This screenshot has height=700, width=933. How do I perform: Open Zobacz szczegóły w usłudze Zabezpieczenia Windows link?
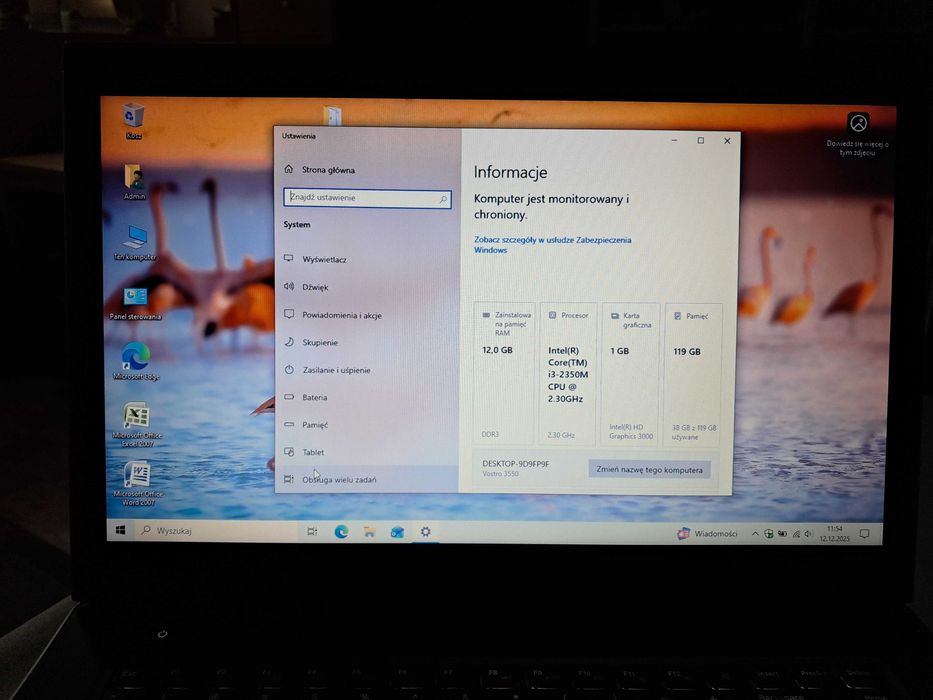pos(552,245)
